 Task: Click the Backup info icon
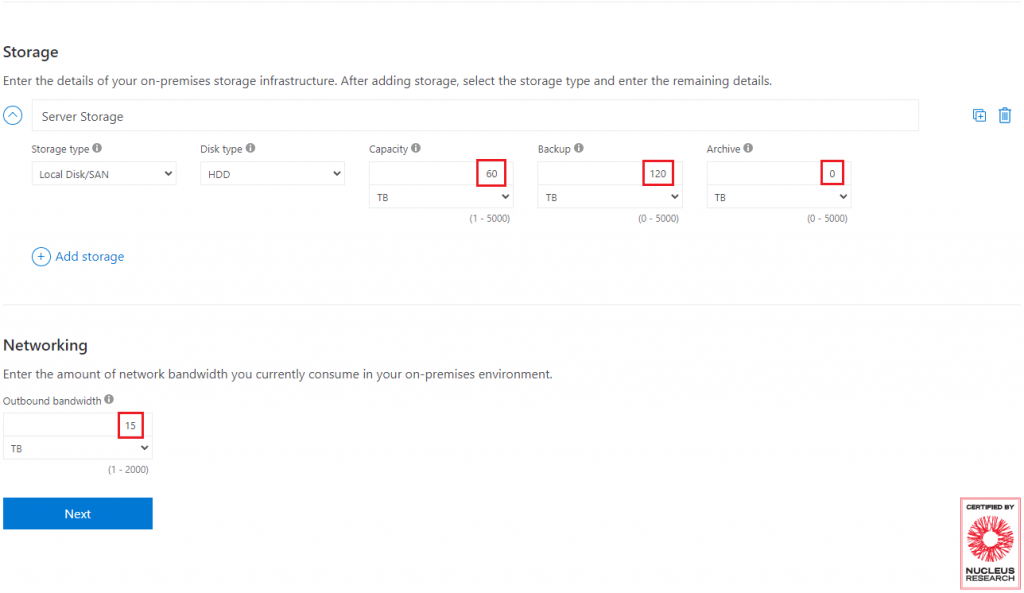coord(579,148)
